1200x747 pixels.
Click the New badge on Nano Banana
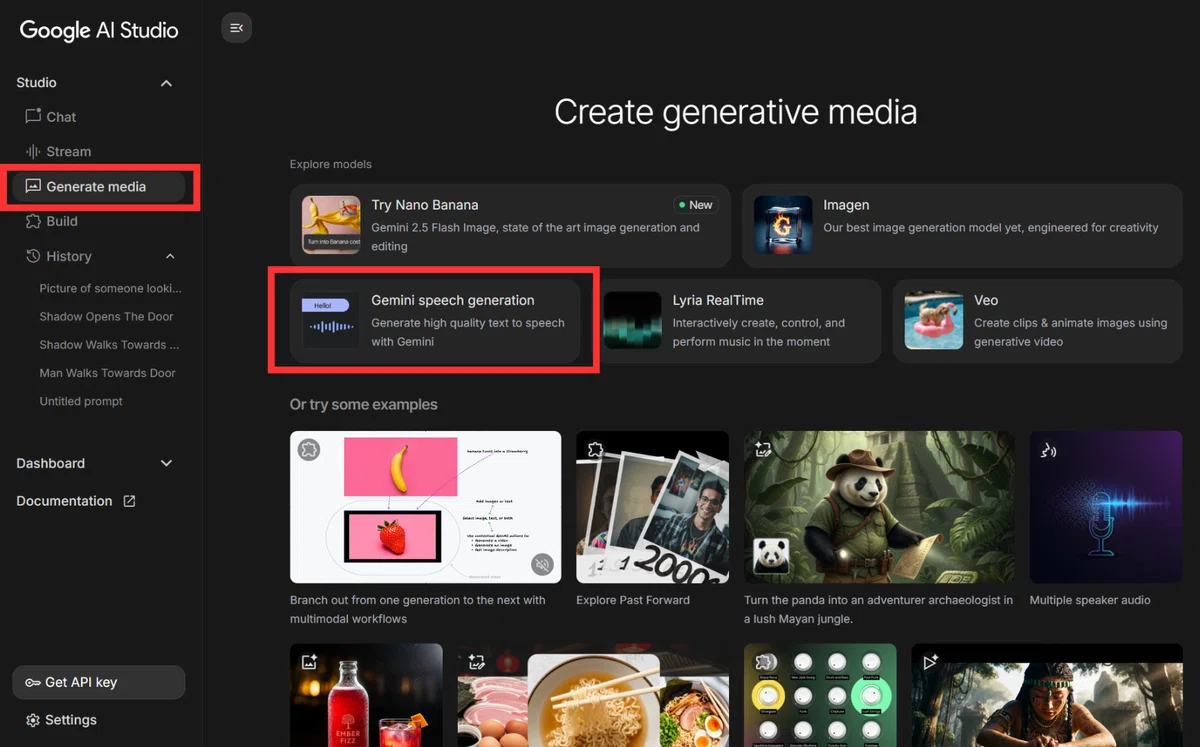click(695, 204)
